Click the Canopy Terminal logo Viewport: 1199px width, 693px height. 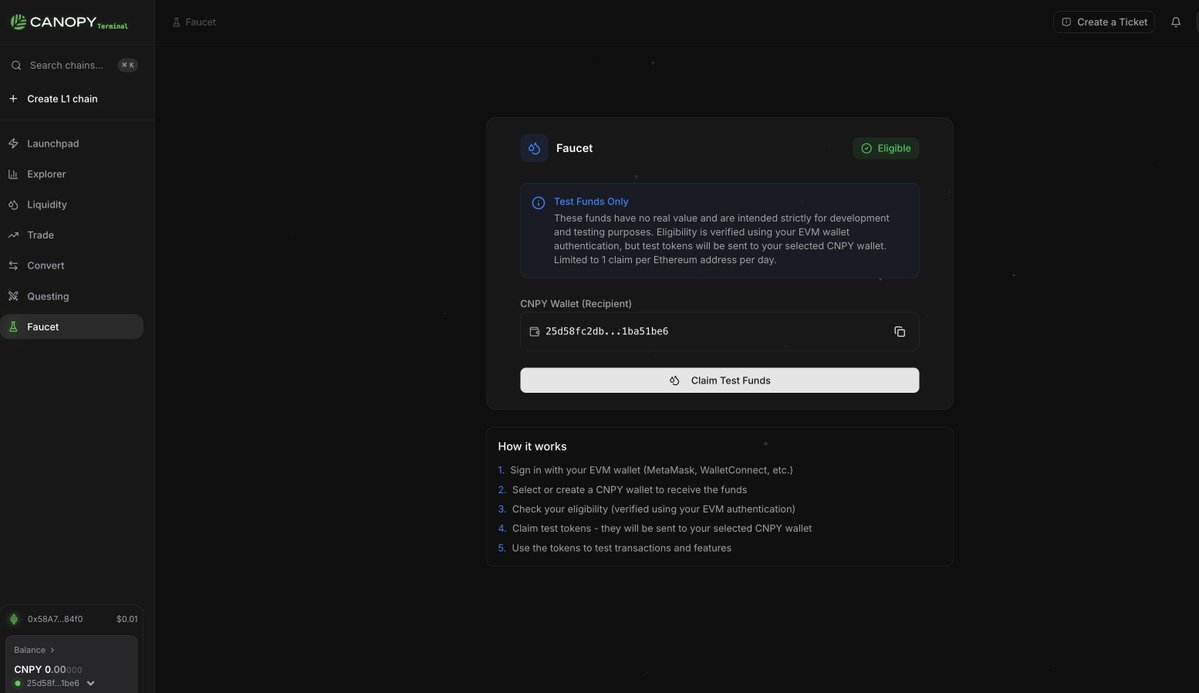click(69, 22)
